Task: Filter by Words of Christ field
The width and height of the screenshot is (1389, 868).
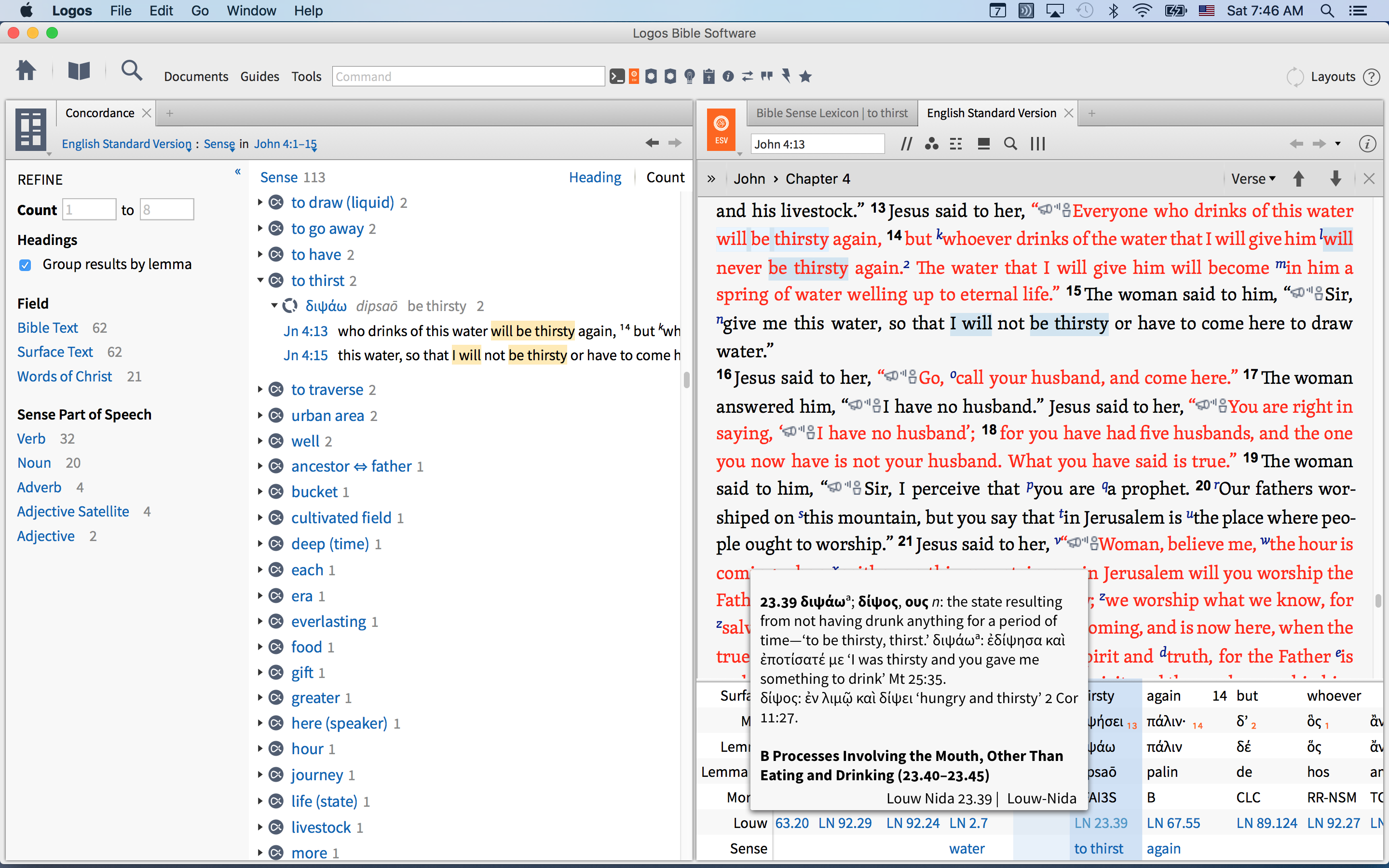Action: [x=64, y=377]
